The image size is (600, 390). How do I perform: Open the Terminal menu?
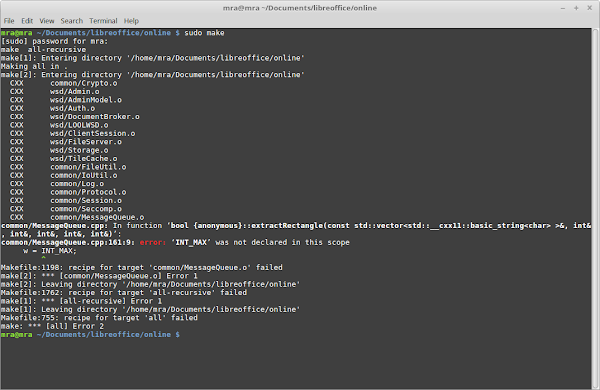click(103, 21)
